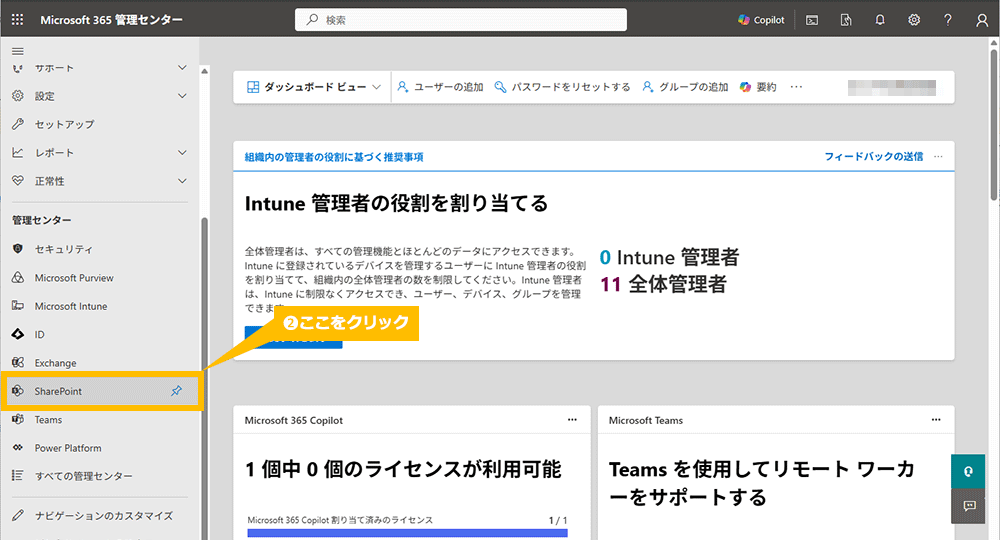Click ユーザーの追加 button
1000x540 pixels.
440,87
